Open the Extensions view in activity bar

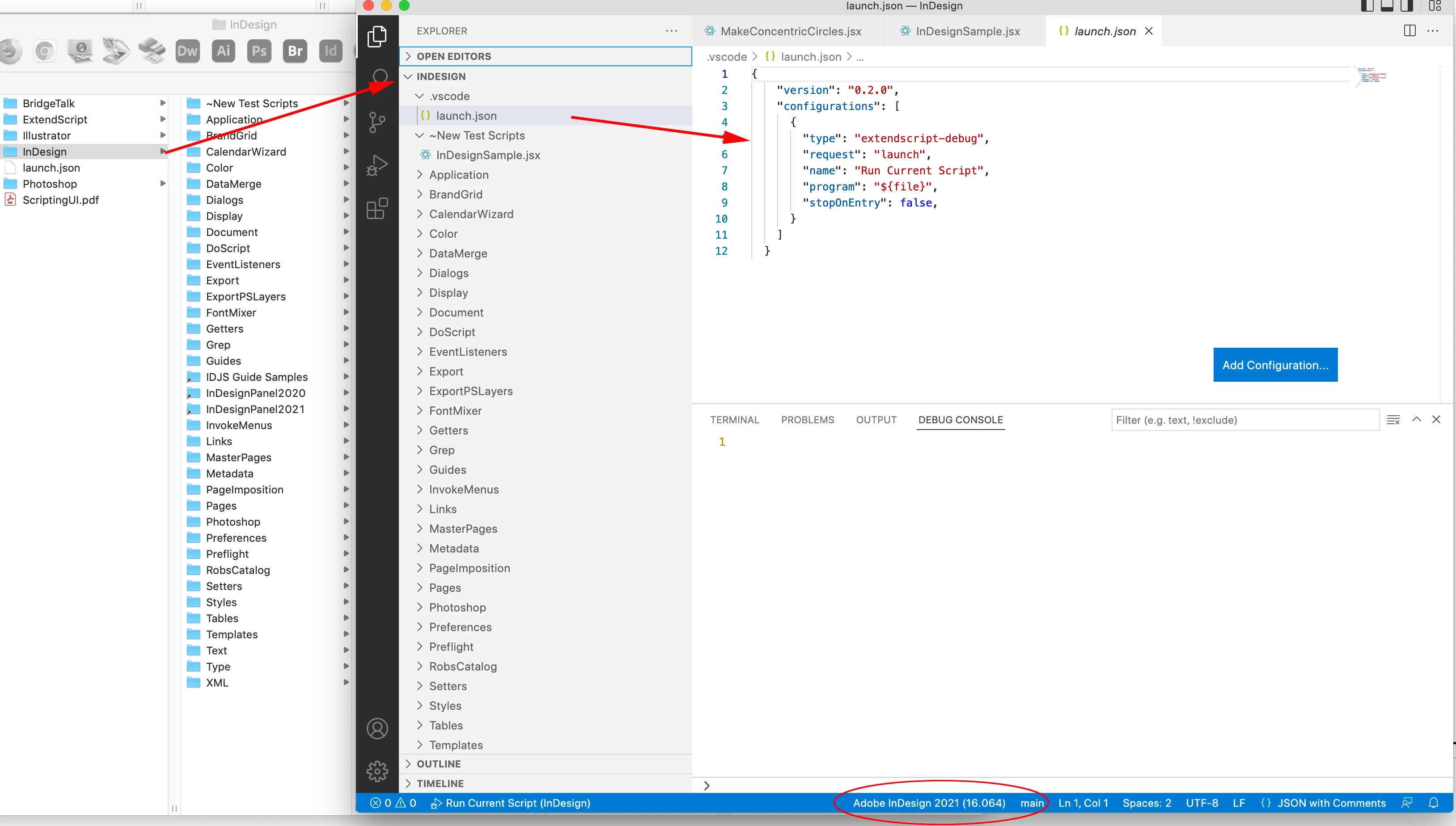[377, 209]
